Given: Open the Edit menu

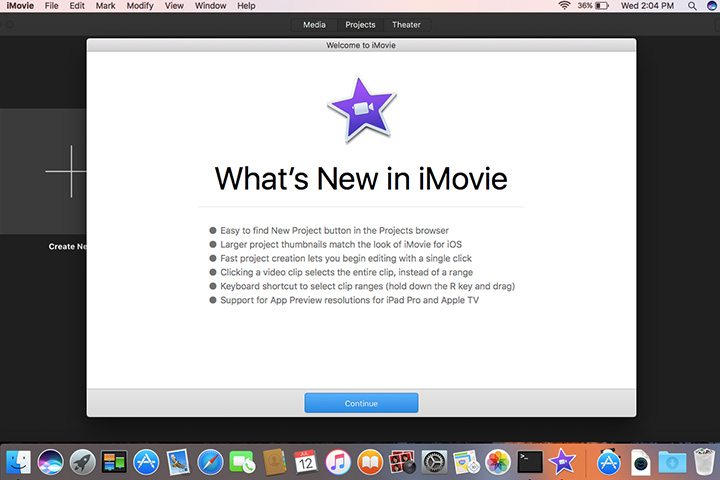Looking at the screenshot, I should (x=77, y=6).
